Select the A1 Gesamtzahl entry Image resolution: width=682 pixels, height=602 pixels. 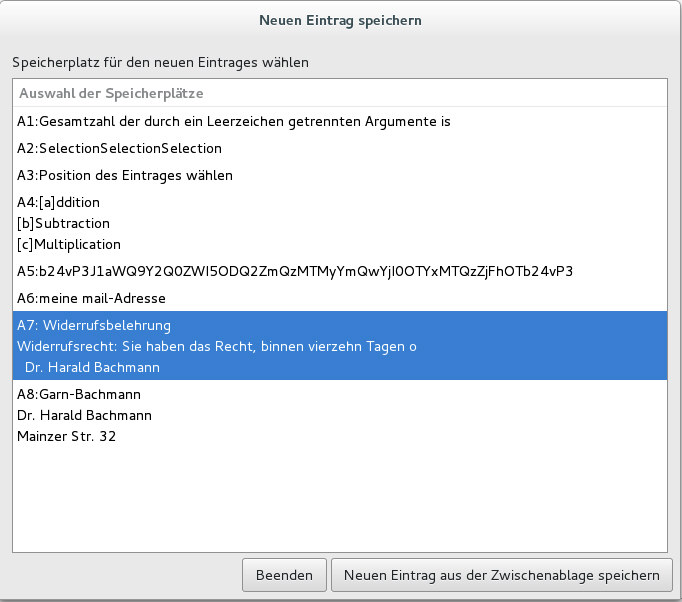pos(234,122)
